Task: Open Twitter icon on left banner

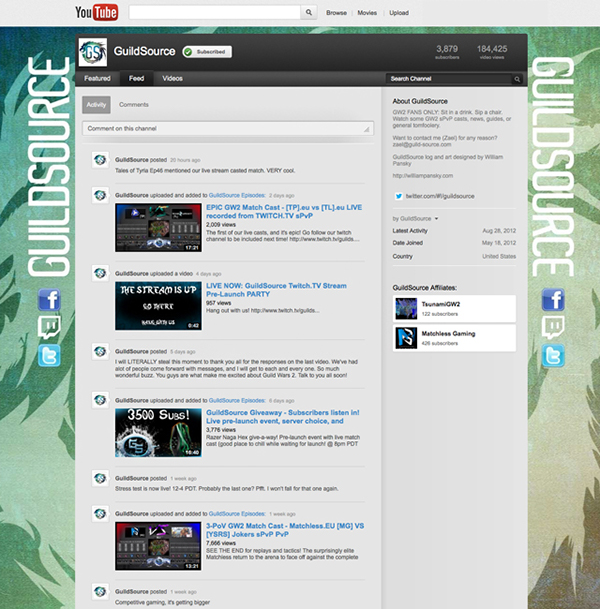Action: point(49,355)
